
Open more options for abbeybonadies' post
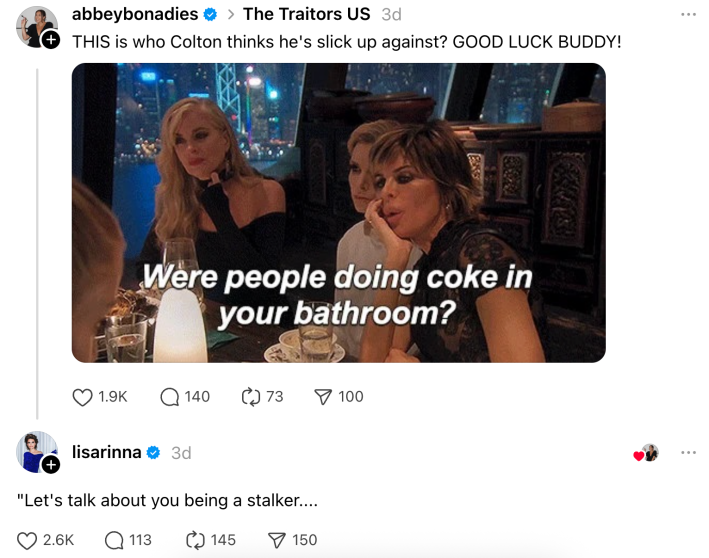(x=688, y=15)
